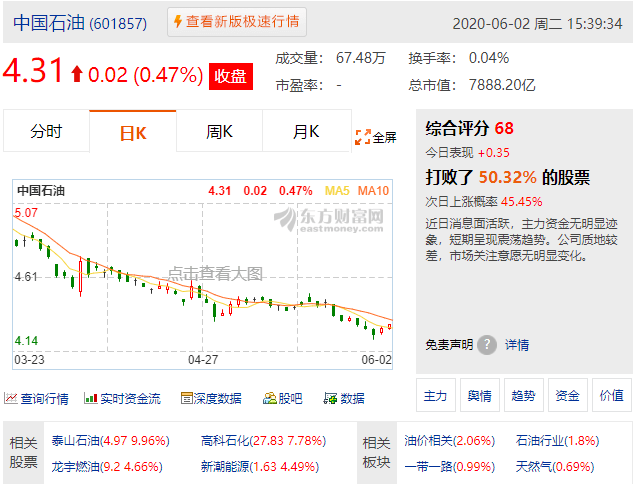633x484 pixels.
Task: Open the 石油行业 sector link
Action: click(557, 440)
